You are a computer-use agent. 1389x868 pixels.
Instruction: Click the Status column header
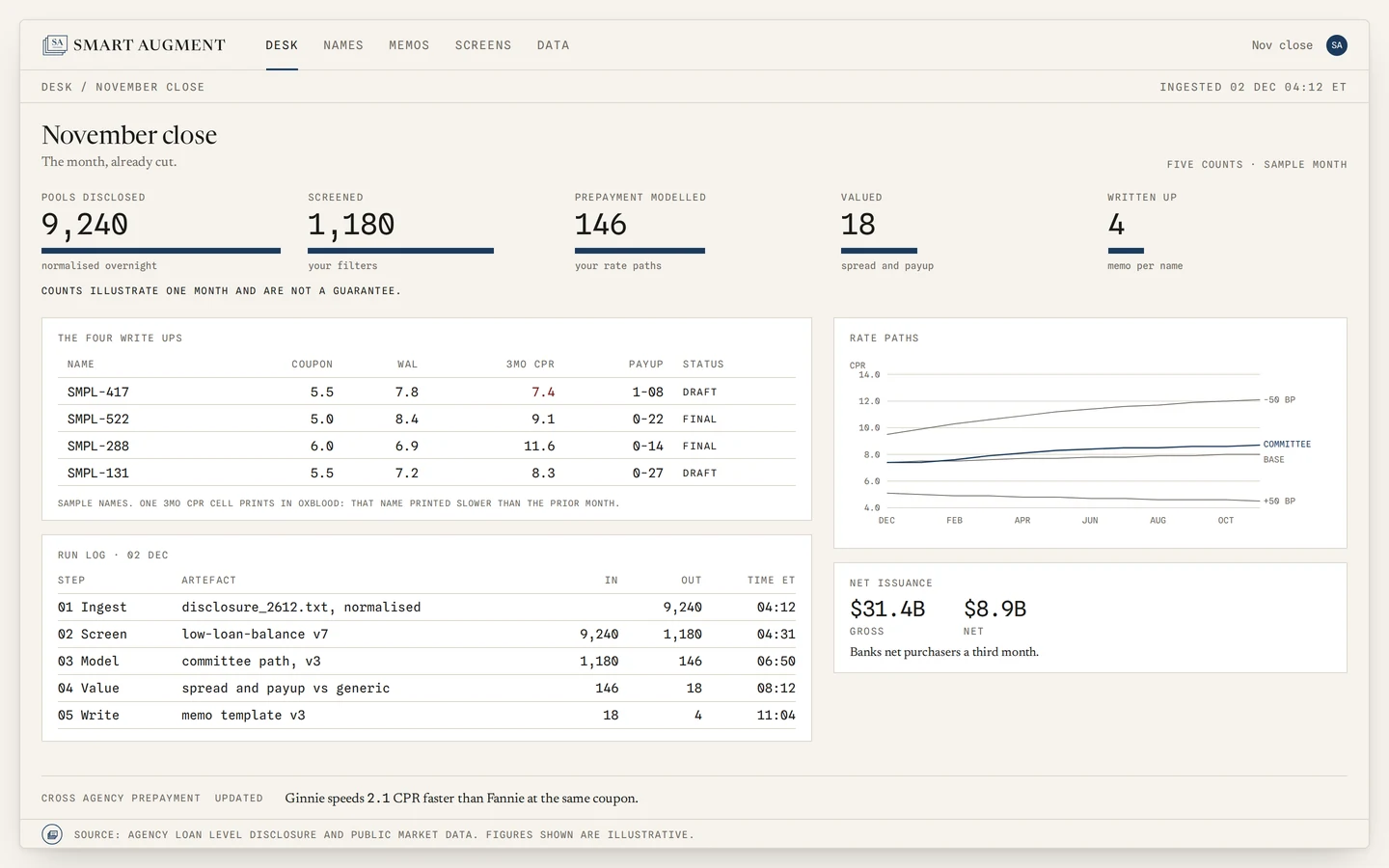tap(703, 365)
